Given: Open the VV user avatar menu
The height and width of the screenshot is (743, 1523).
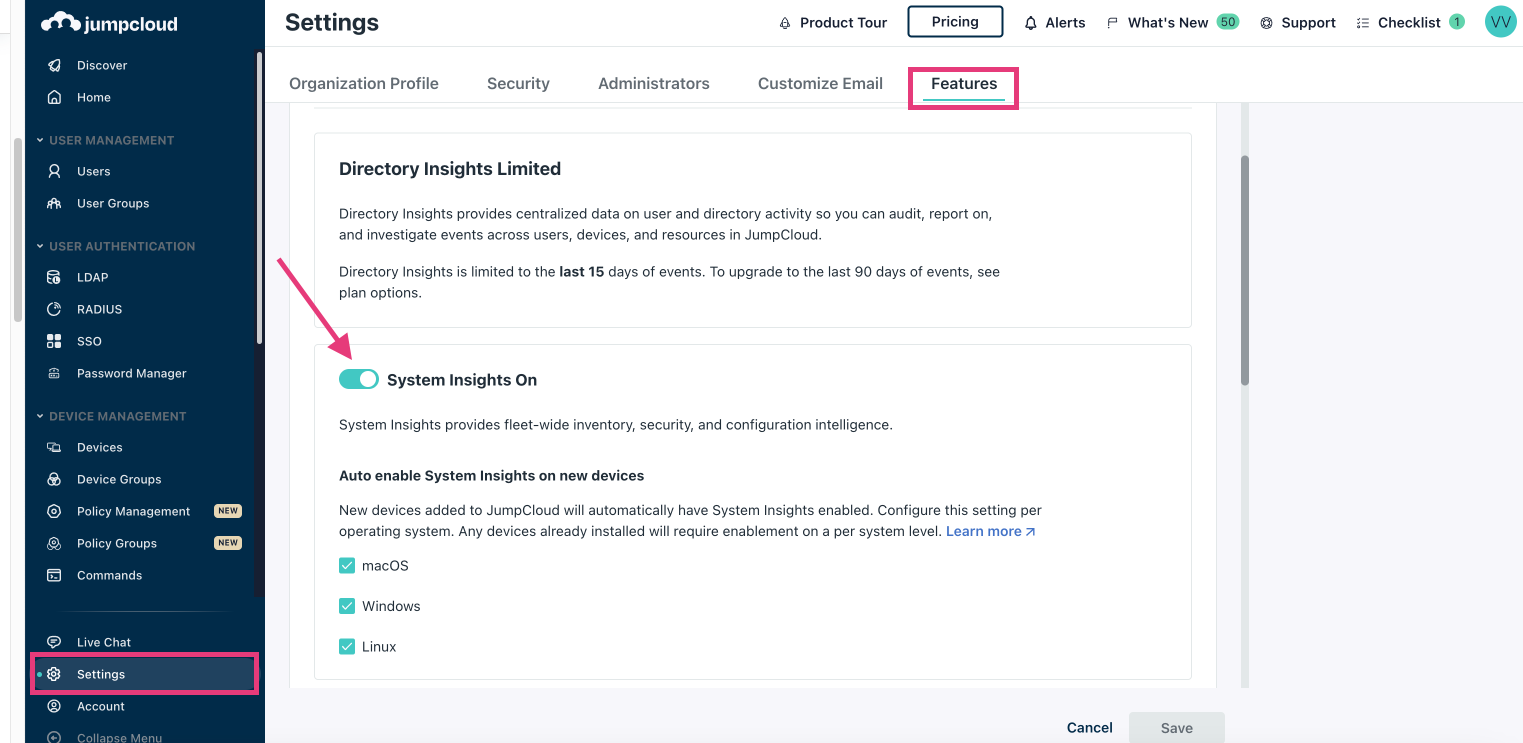Looking at the screenshot, I should [x=1501, y=22].
